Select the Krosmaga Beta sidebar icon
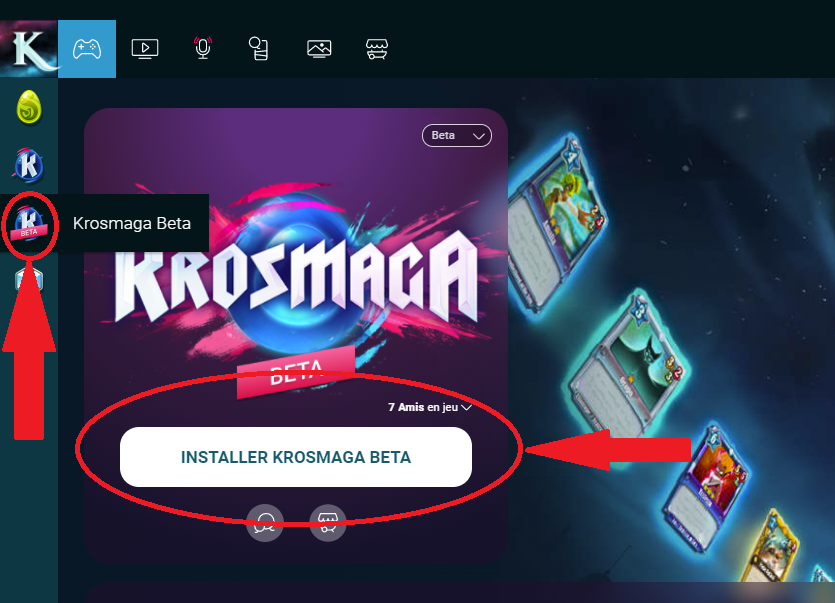835x603 pixels. point(29,224)
